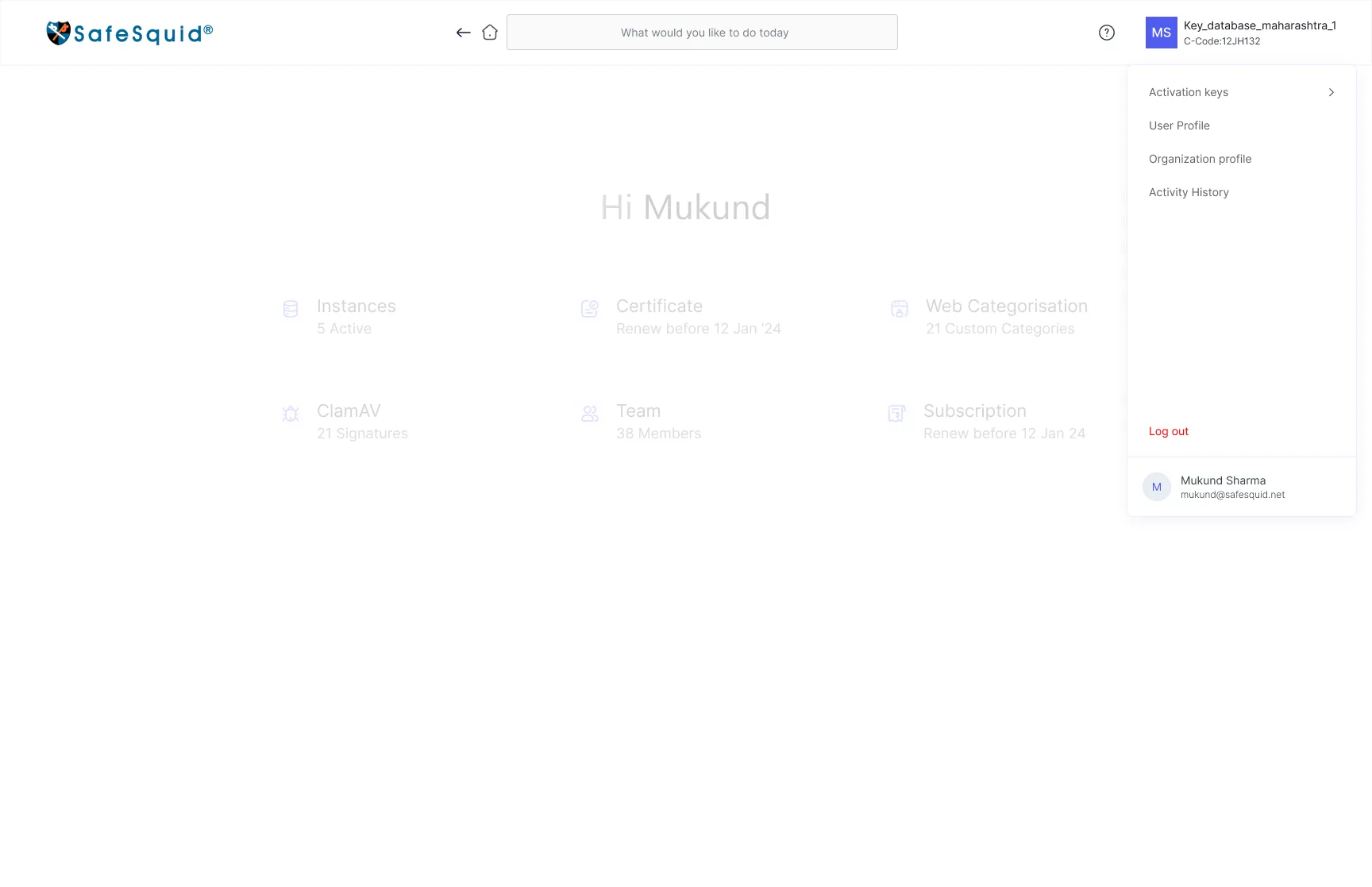The image size is (1372, 887).
Task: Click the '5 Active' instances text
Action: coord(345,329)
